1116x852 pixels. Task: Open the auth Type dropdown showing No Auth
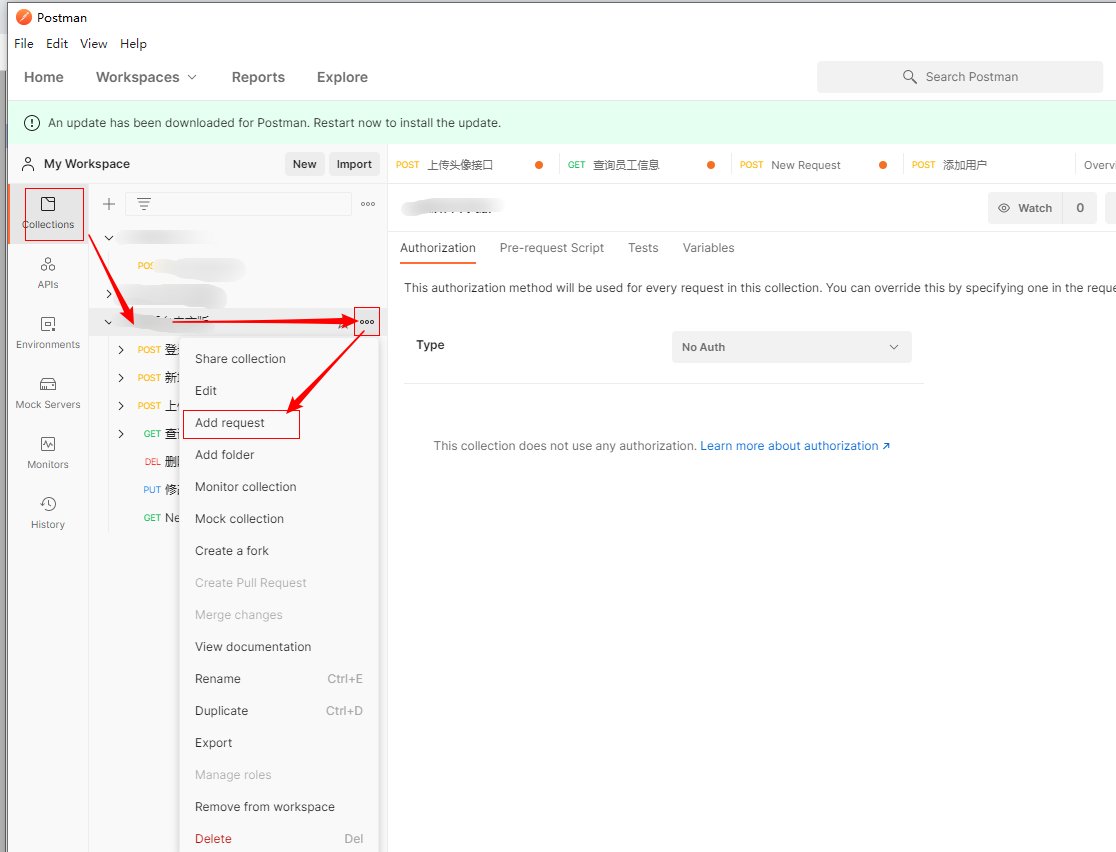click(791, 347)
